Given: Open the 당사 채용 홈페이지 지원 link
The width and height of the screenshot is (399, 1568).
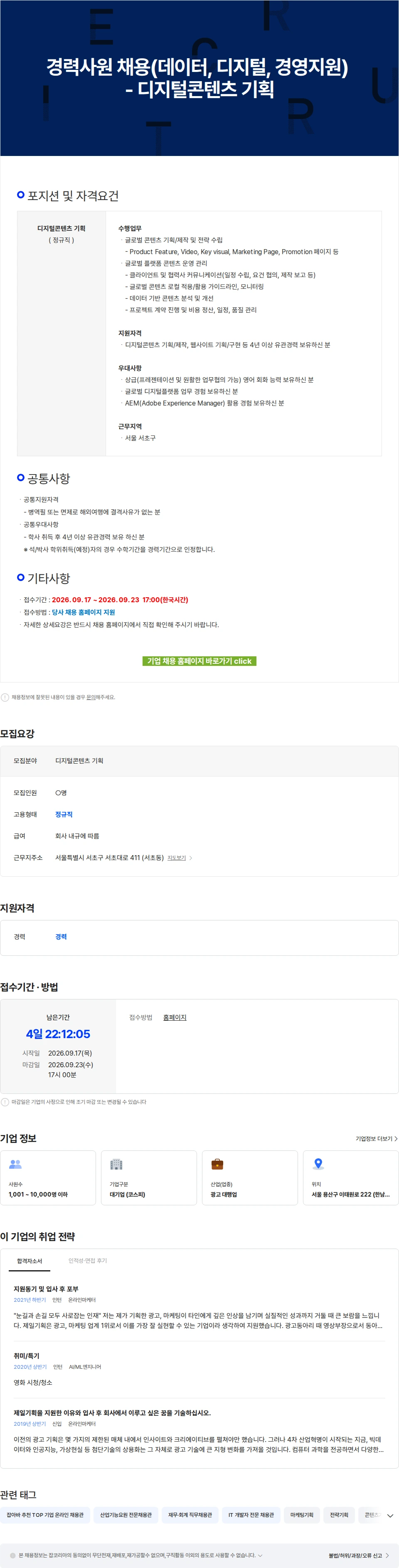Looking at the screenshot, I should pos(83,612).
